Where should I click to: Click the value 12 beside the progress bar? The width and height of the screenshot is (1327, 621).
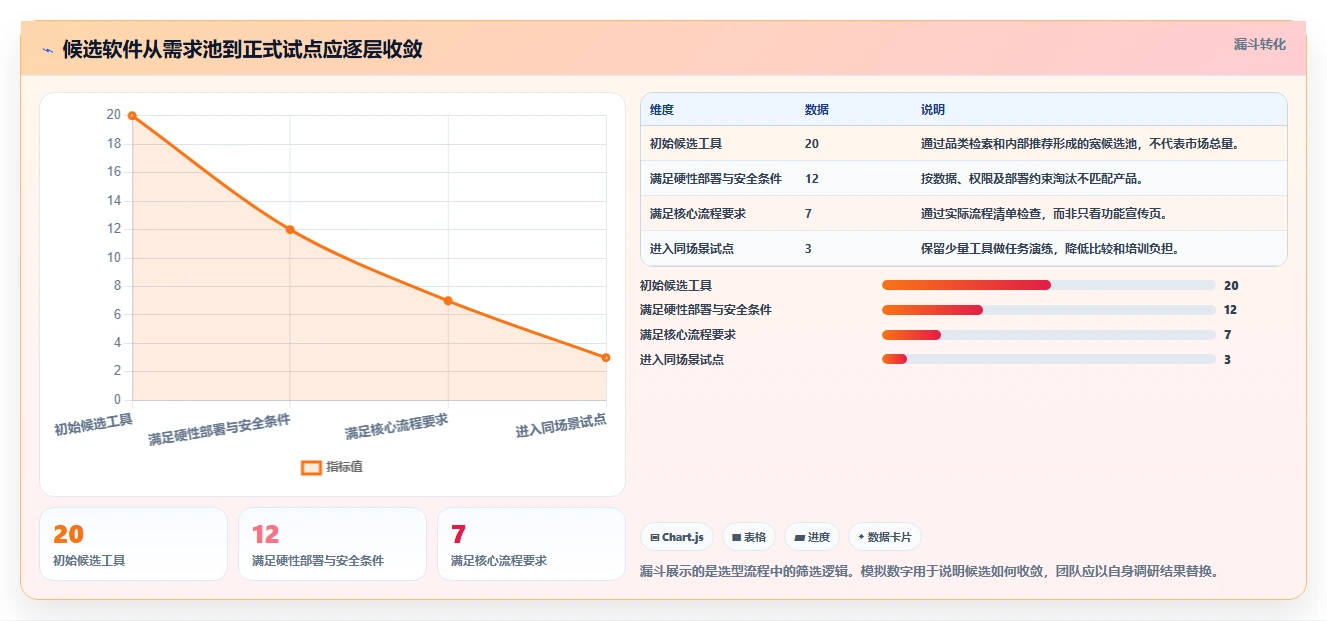point(1230,310)
